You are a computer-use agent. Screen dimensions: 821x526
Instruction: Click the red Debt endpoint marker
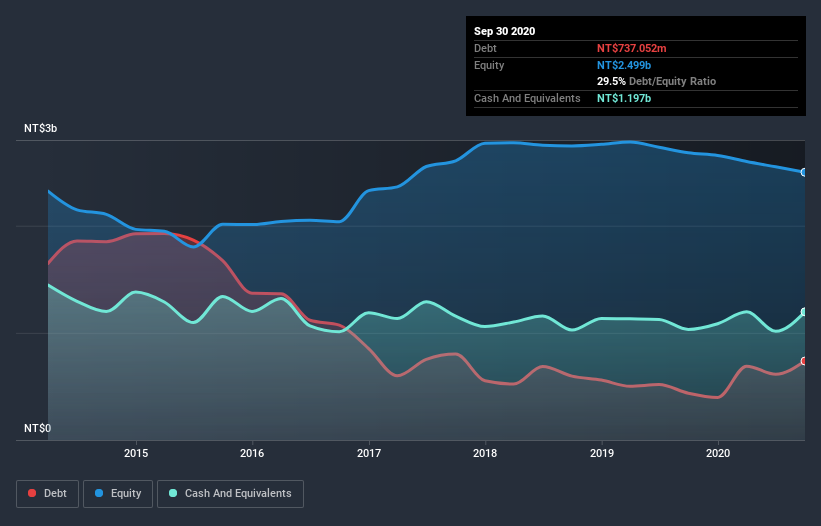click(x=804, y=361)
